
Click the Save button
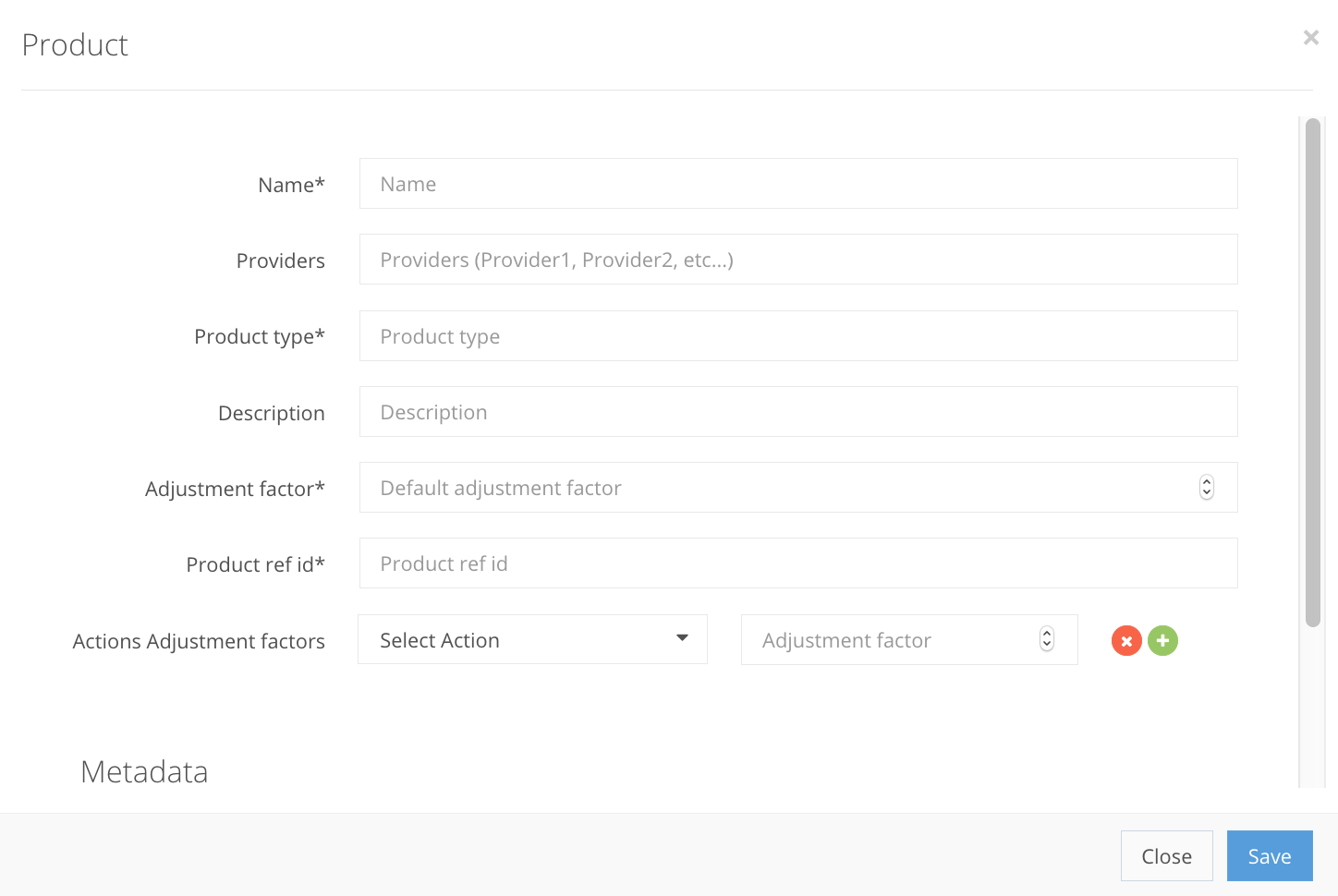(x=1270, y=855)
